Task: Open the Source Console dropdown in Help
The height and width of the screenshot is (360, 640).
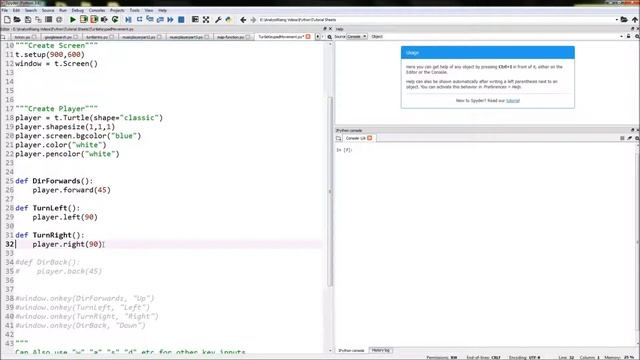Action: pyautogui.click(x=357, y=36)
